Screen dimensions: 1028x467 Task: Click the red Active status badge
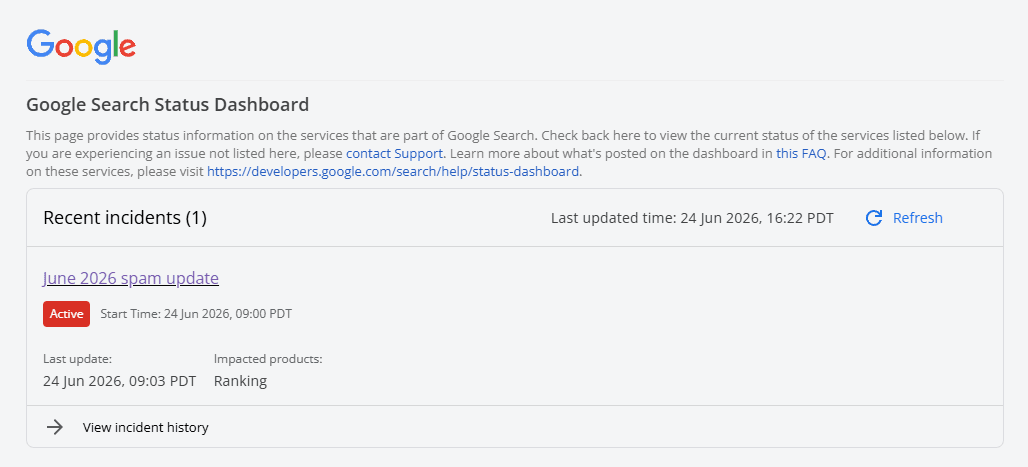[66, 314]
